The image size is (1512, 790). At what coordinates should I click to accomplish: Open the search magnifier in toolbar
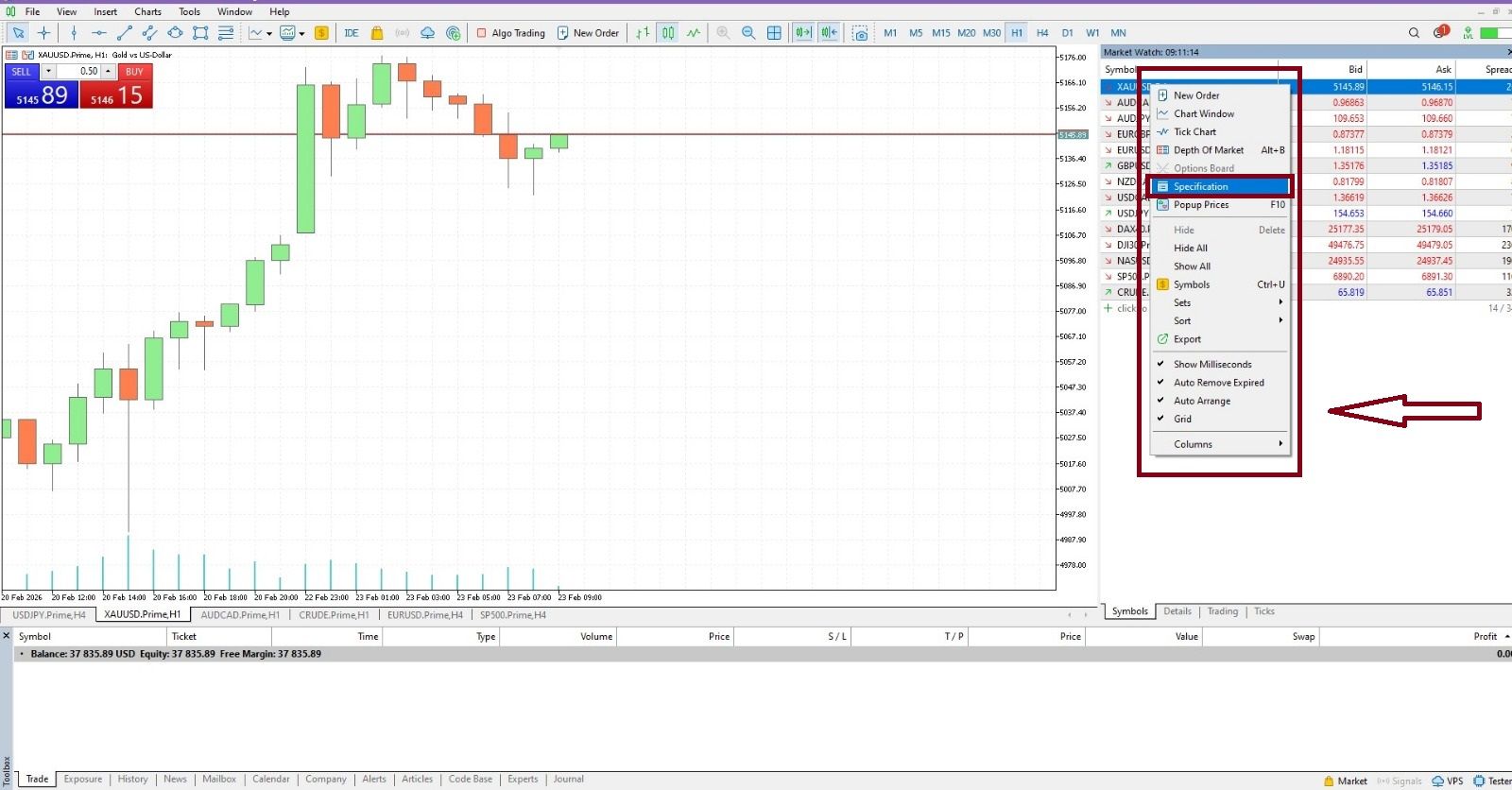point(1414,33)
